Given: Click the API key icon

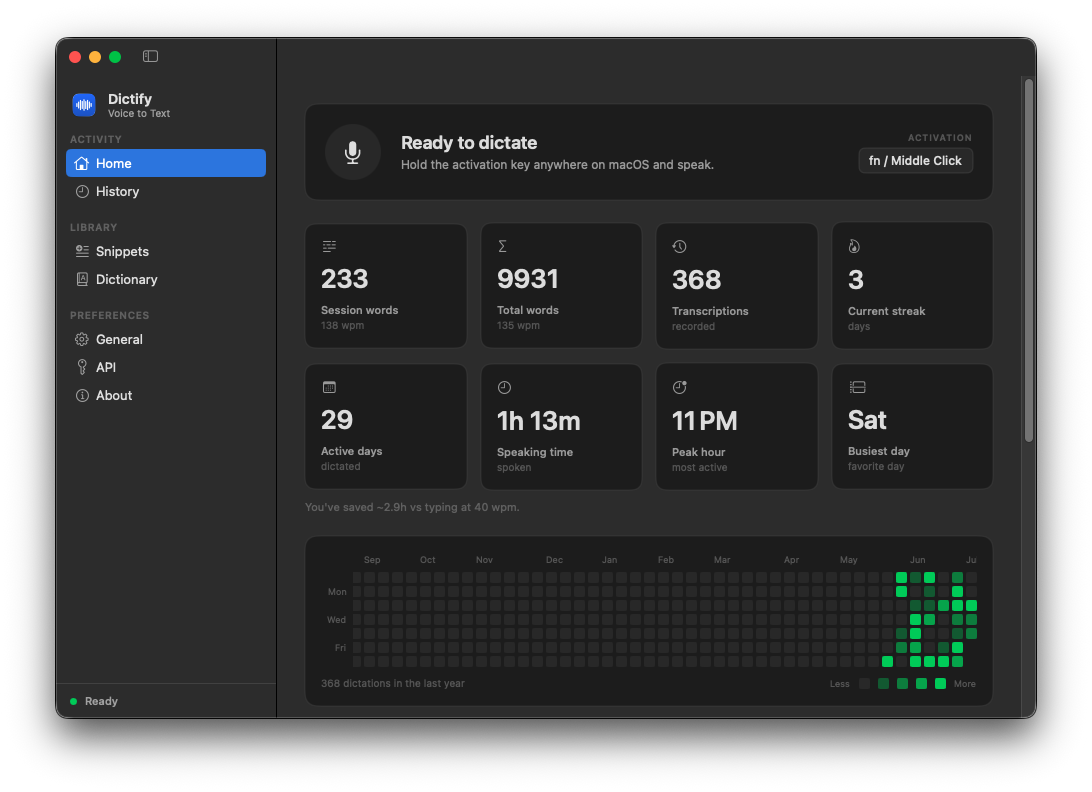Looking at the screenshot, I should [x=82, y=367].
